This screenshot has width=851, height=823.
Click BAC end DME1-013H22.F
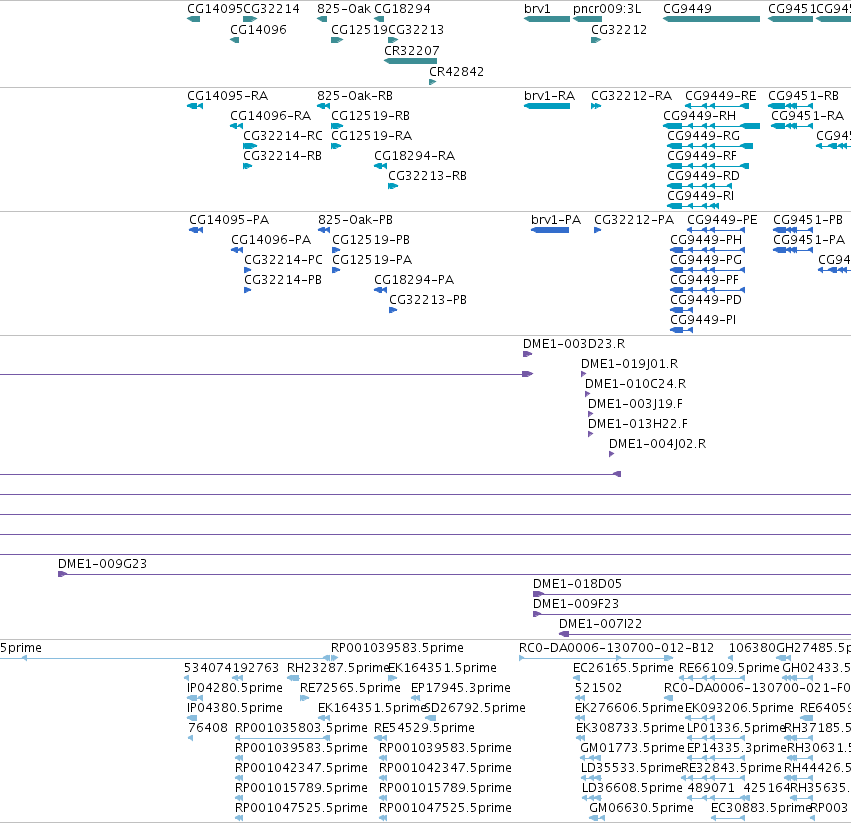(638, 425)
